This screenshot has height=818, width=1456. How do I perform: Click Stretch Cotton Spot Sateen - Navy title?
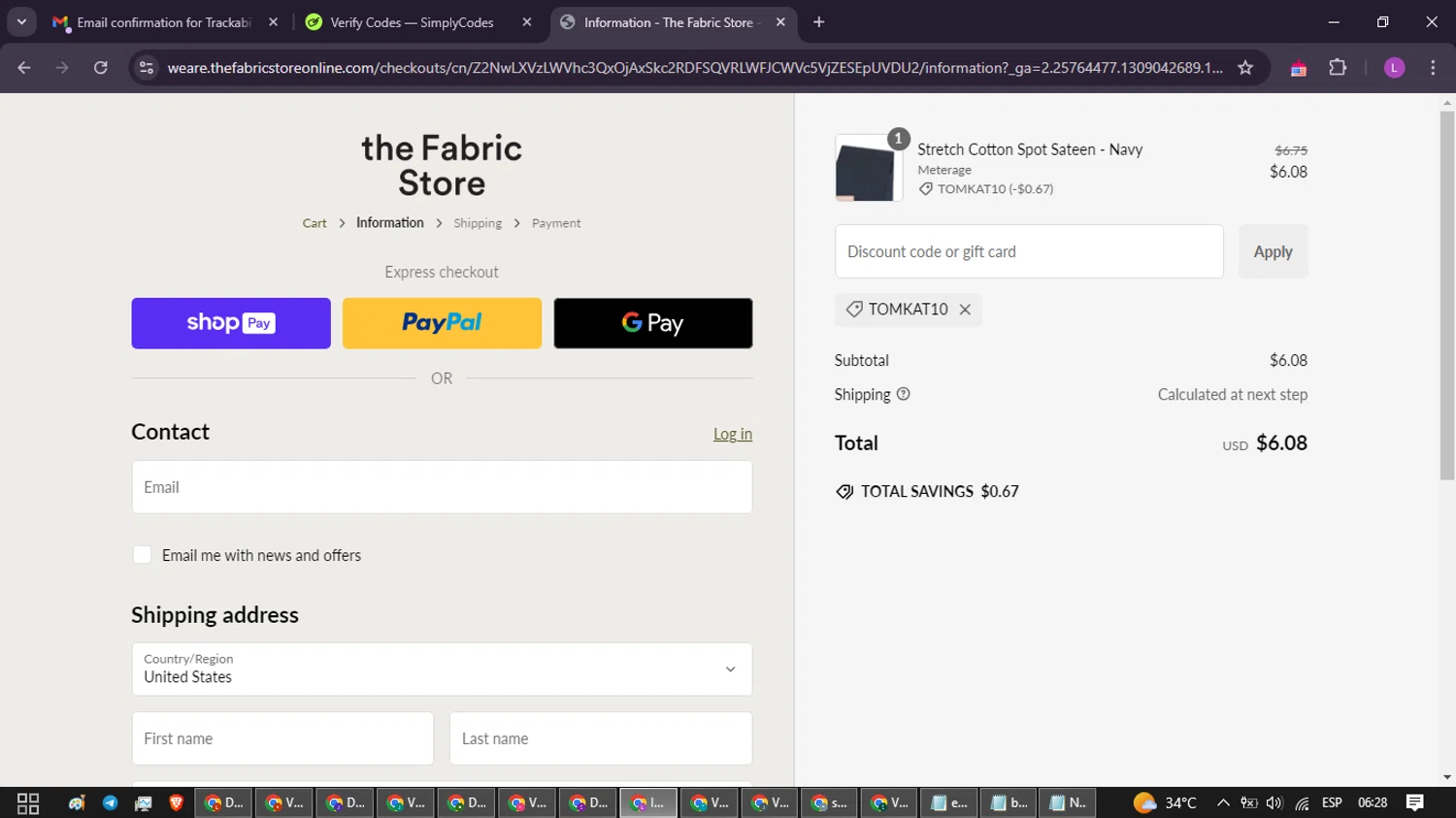tap(1030, 149)
